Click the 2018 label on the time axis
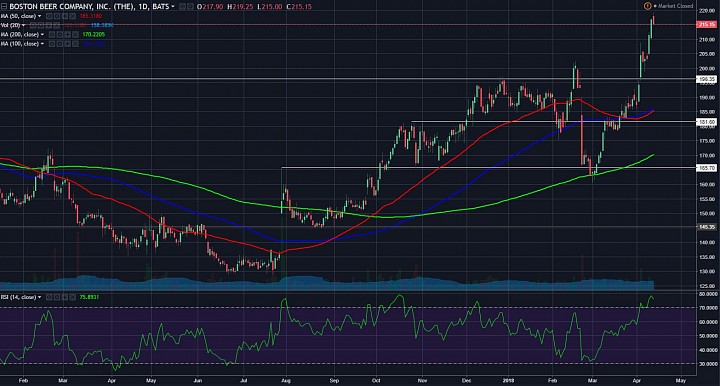Screen dimensions: 720x386 coord(508,380)
